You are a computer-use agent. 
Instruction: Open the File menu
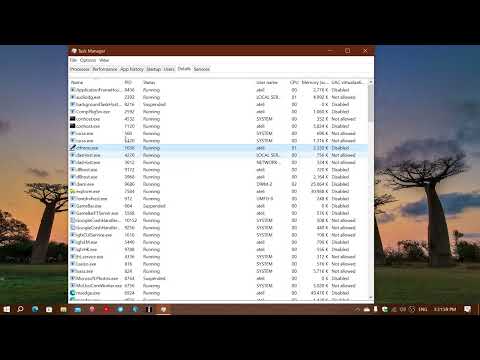click(73, 60)
